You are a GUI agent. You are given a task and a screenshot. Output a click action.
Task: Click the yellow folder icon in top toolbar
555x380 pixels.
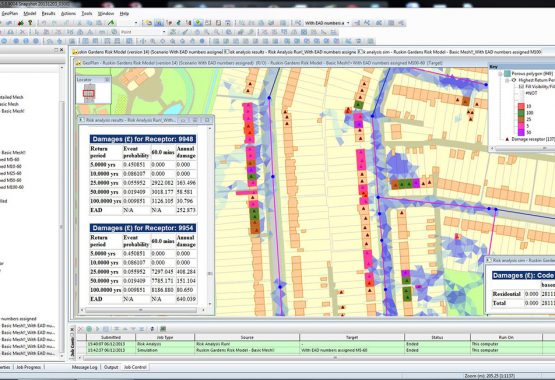pyautogui.click(x=149, y=23)
